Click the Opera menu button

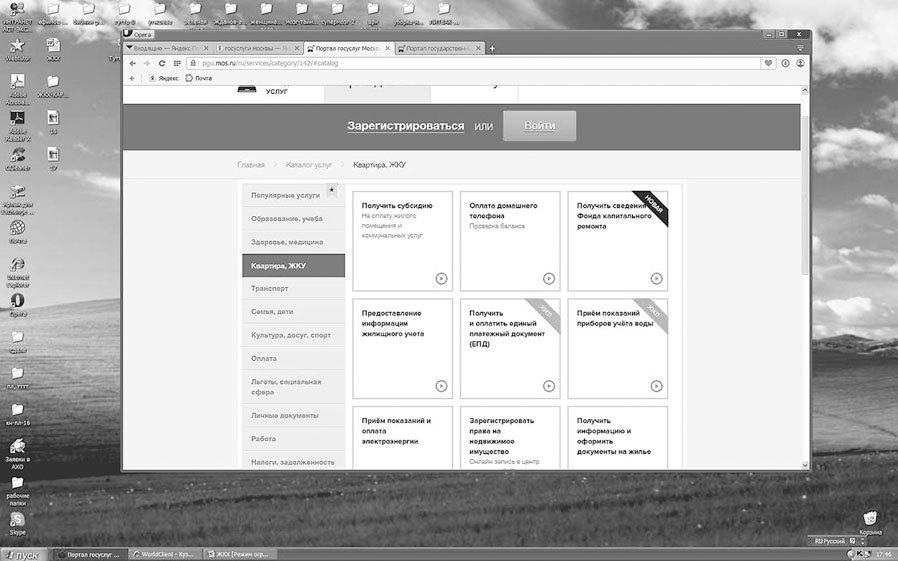point(138,34)
